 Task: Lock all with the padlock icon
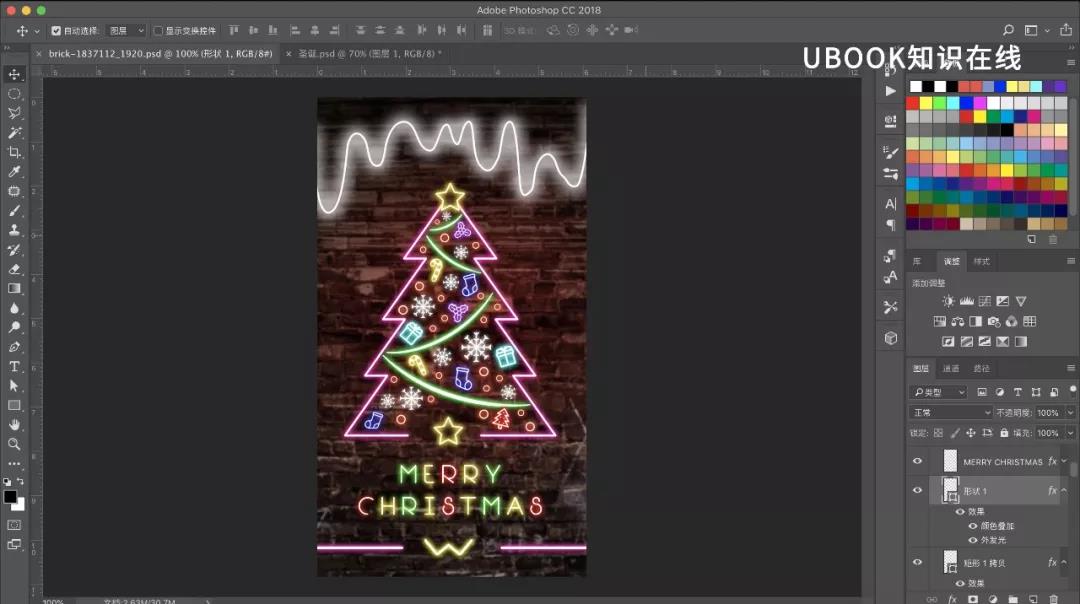click(1004, 433)
